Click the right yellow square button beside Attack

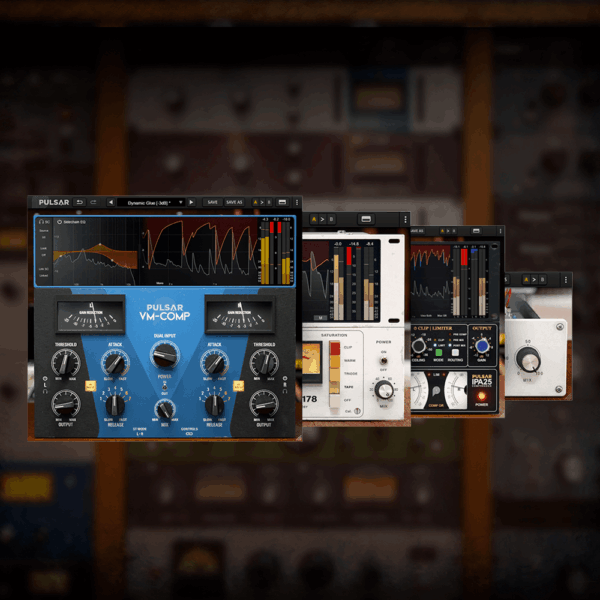(x=238, y=386)
